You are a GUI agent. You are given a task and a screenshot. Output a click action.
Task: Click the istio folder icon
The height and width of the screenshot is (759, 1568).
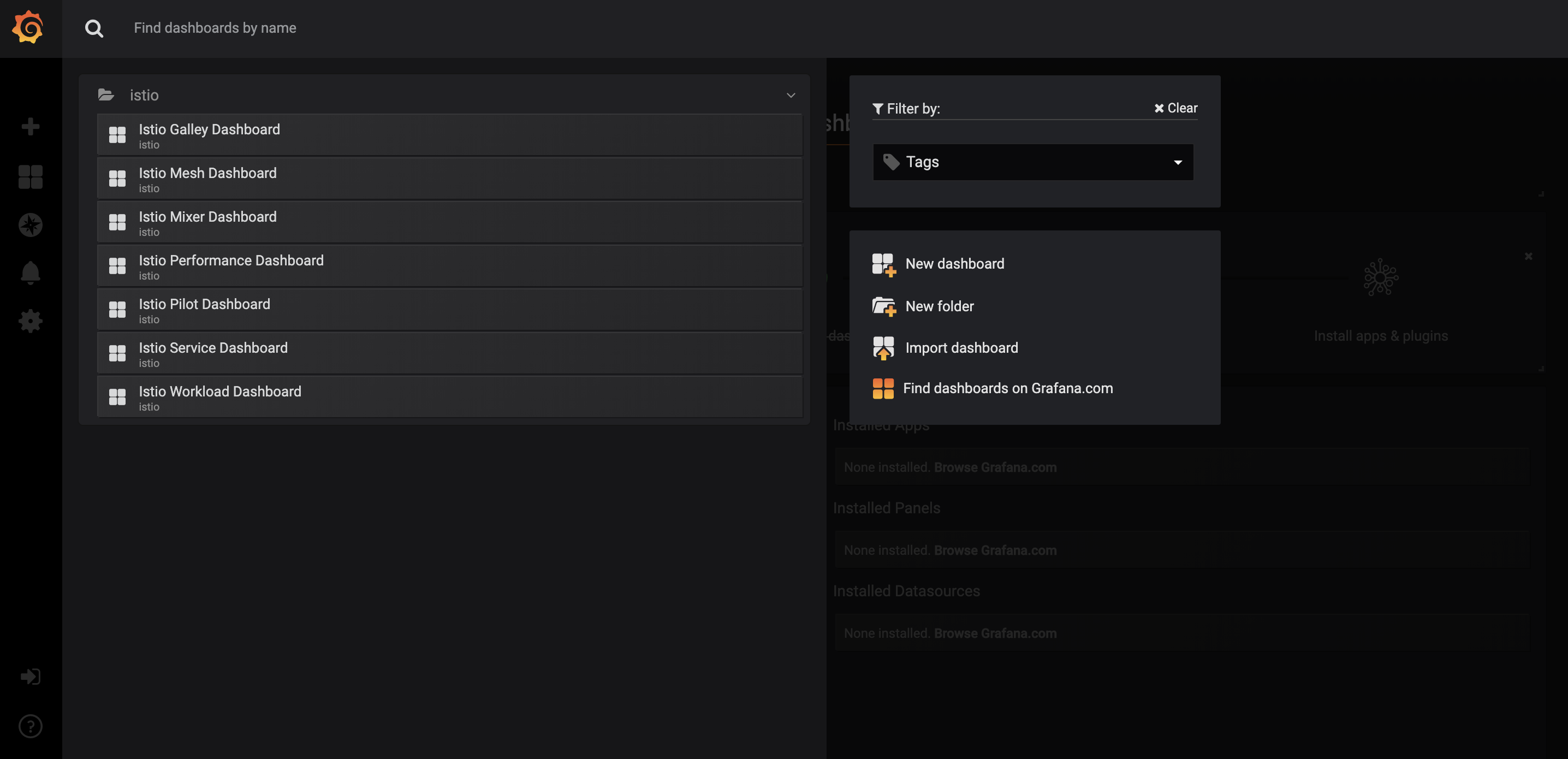pos(106,94)
